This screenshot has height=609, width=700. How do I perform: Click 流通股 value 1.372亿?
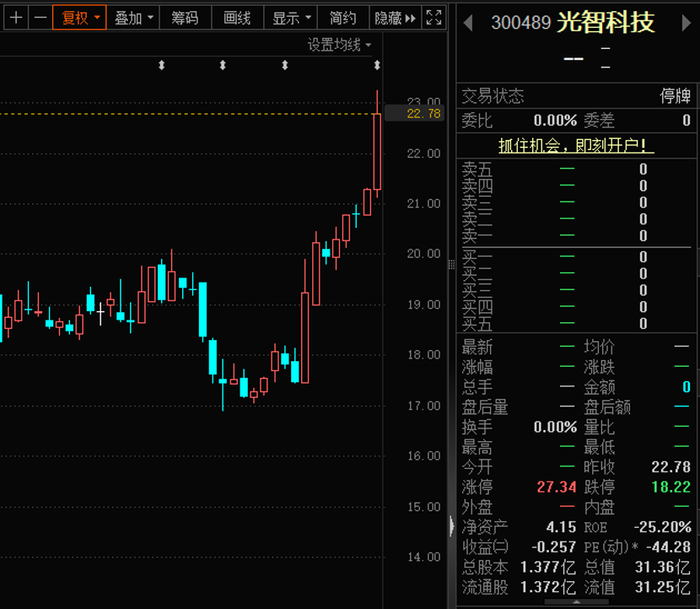tap(548, 587)
